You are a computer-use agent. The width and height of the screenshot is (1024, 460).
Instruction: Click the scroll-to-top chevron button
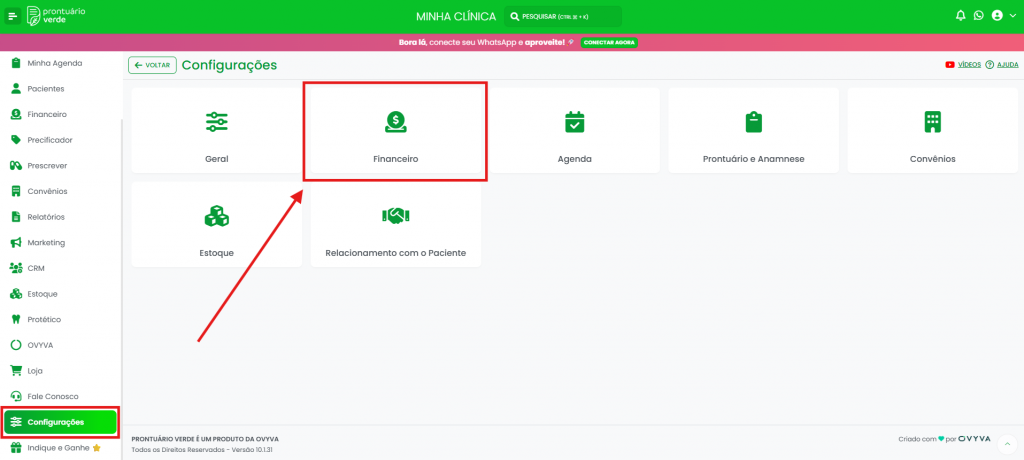1007,444
